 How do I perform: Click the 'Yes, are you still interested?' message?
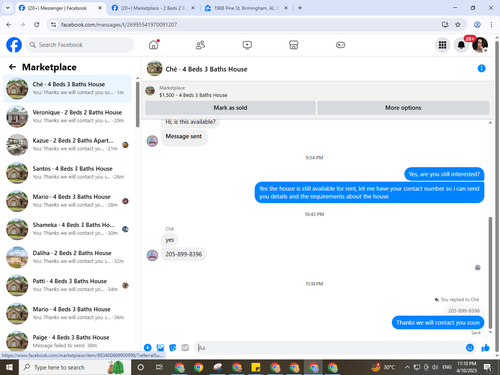(444, 174)
